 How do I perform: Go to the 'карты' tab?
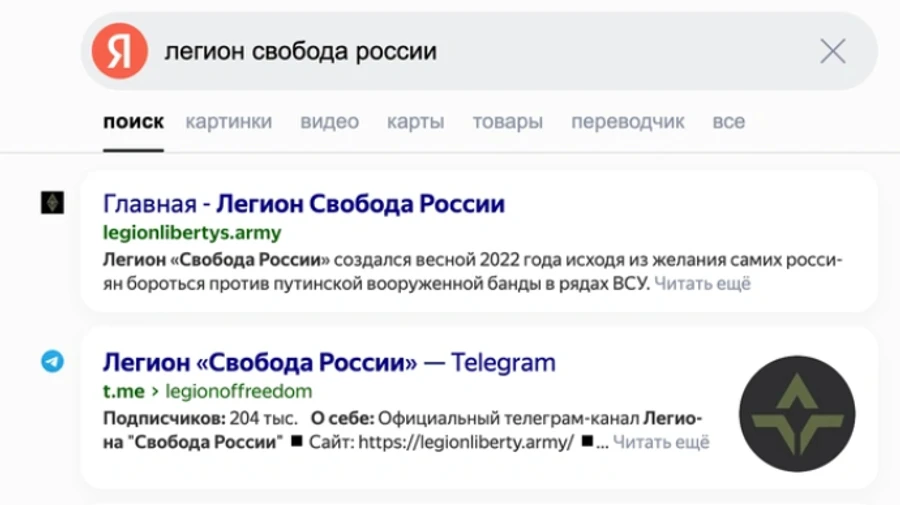(x=416, y=122)
